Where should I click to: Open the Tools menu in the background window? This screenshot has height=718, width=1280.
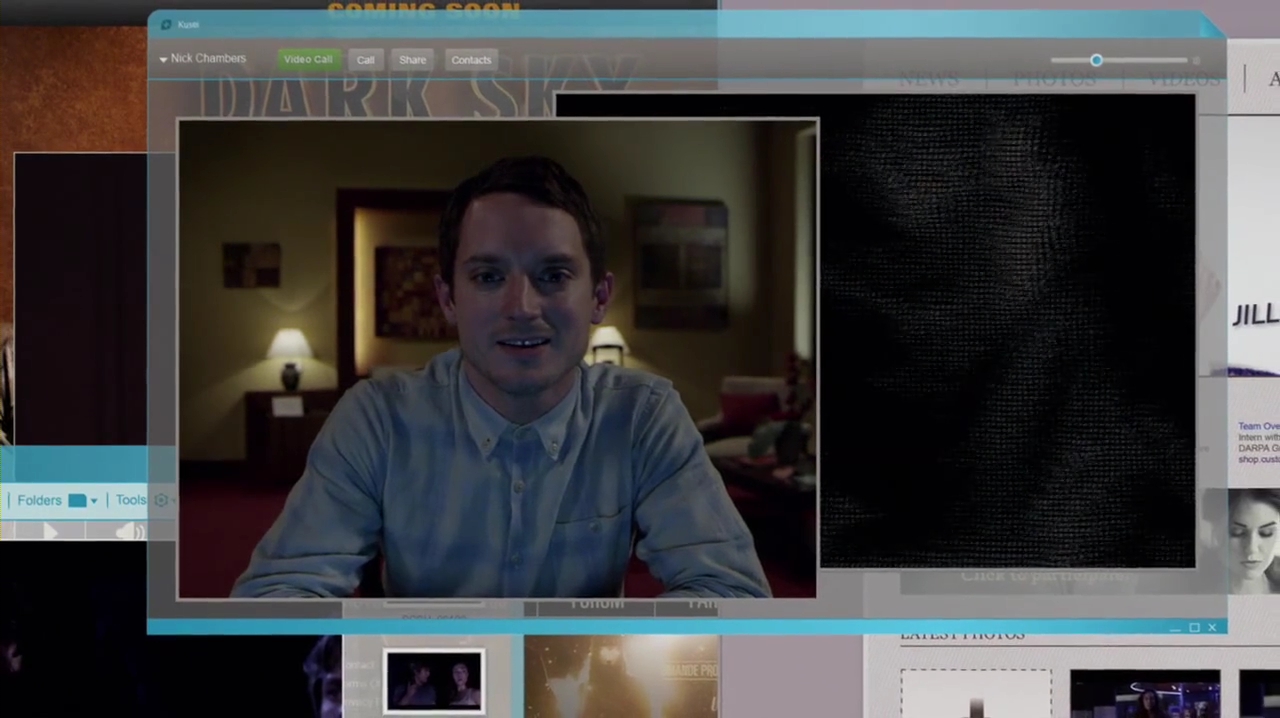[x=130, y=500]
